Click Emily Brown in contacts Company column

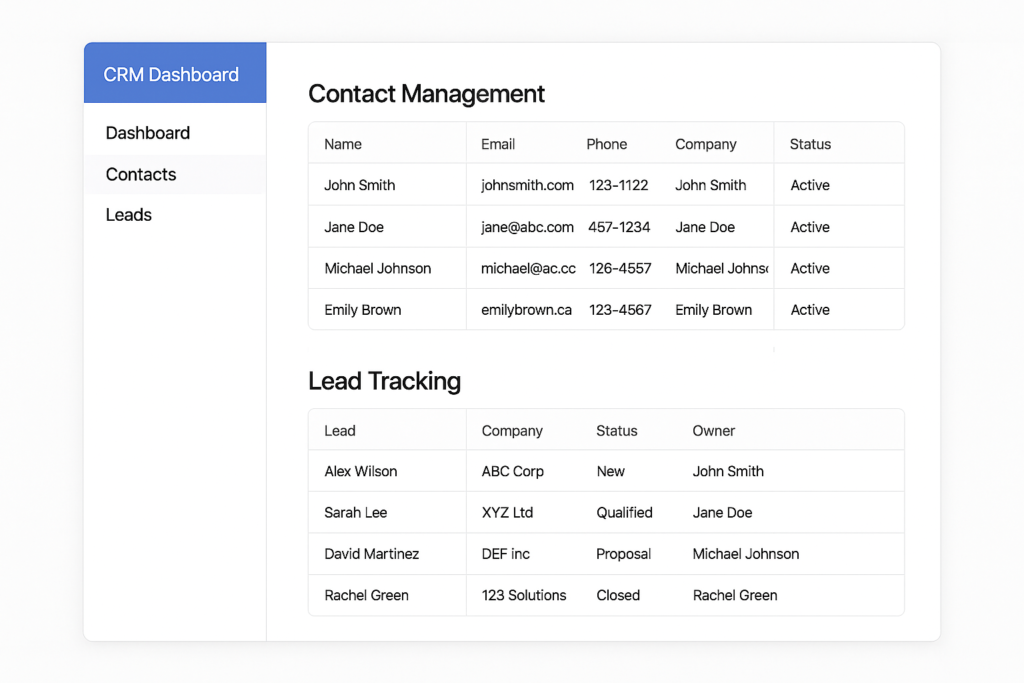(x=713, y=310)
